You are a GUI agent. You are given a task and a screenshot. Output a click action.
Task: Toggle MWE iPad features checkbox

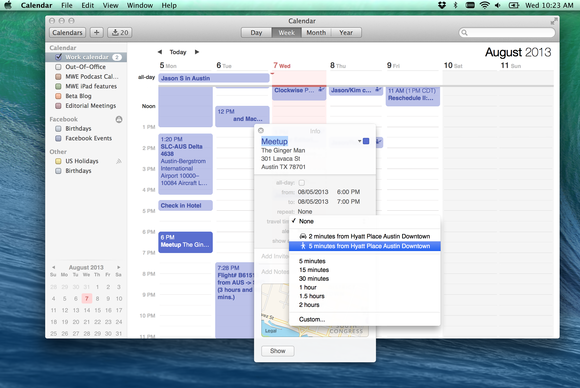click(x=58, y=86)
